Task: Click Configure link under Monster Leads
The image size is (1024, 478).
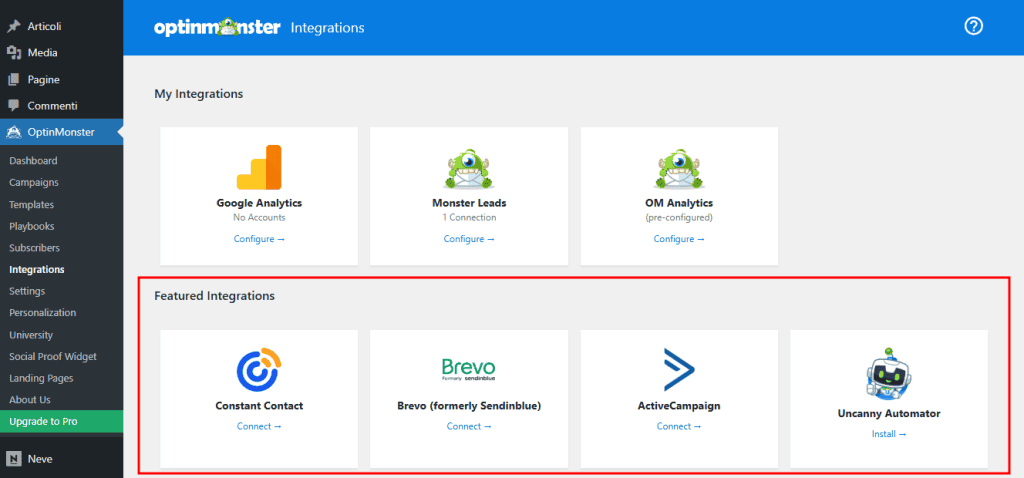Action: (x=469, y=239)
